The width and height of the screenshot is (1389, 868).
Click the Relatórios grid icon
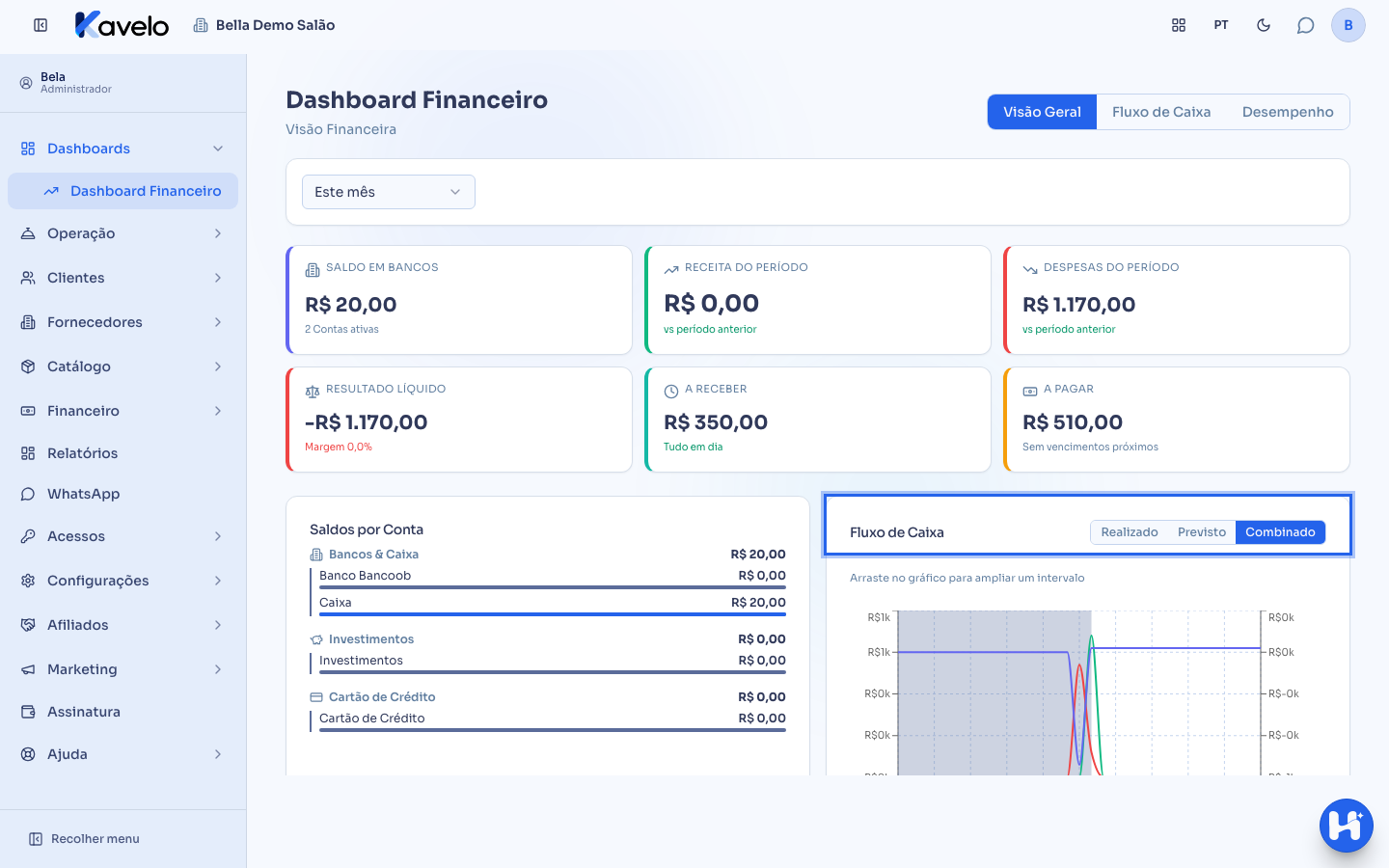coord(28,453)
